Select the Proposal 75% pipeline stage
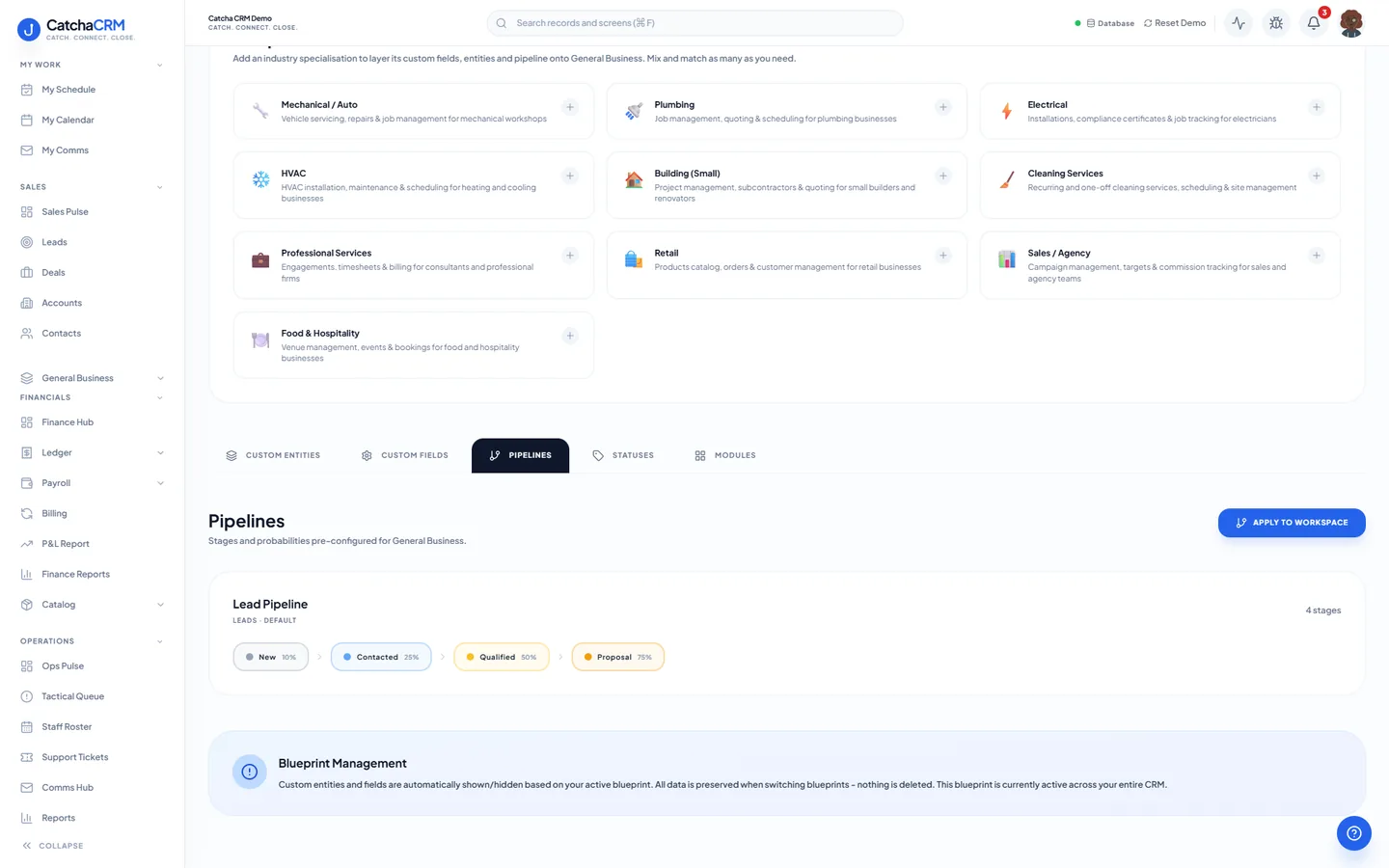Image resolution: width=1389 pixels, height=868 pixels. [x=618, y=657]
